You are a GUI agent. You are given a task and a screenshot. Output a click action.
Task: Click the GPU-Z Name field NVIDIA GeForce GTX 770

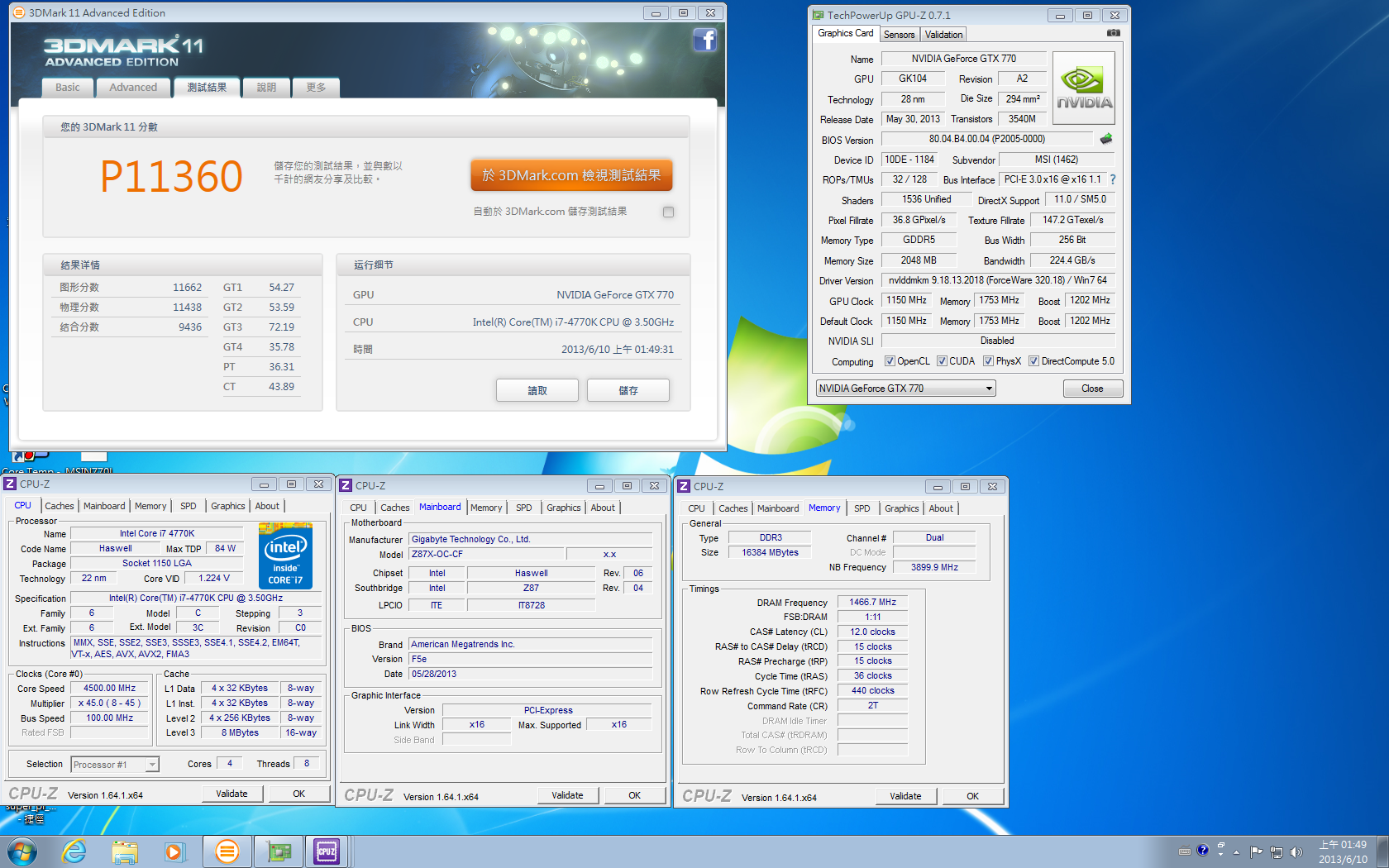(x=964, y=59)
